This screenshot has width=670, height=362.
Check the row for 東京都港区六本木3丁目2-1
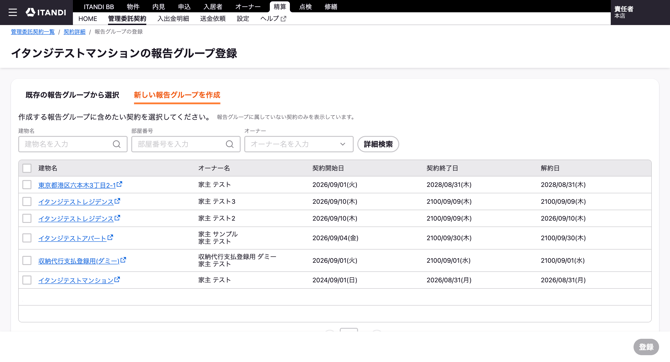[27, 185]
